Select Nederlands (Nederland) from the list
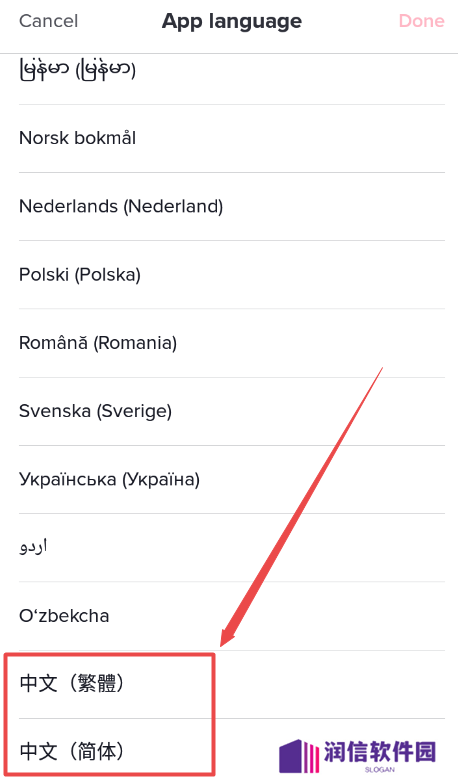Viewport: 458px width, 781px height. tap(231, 207)
